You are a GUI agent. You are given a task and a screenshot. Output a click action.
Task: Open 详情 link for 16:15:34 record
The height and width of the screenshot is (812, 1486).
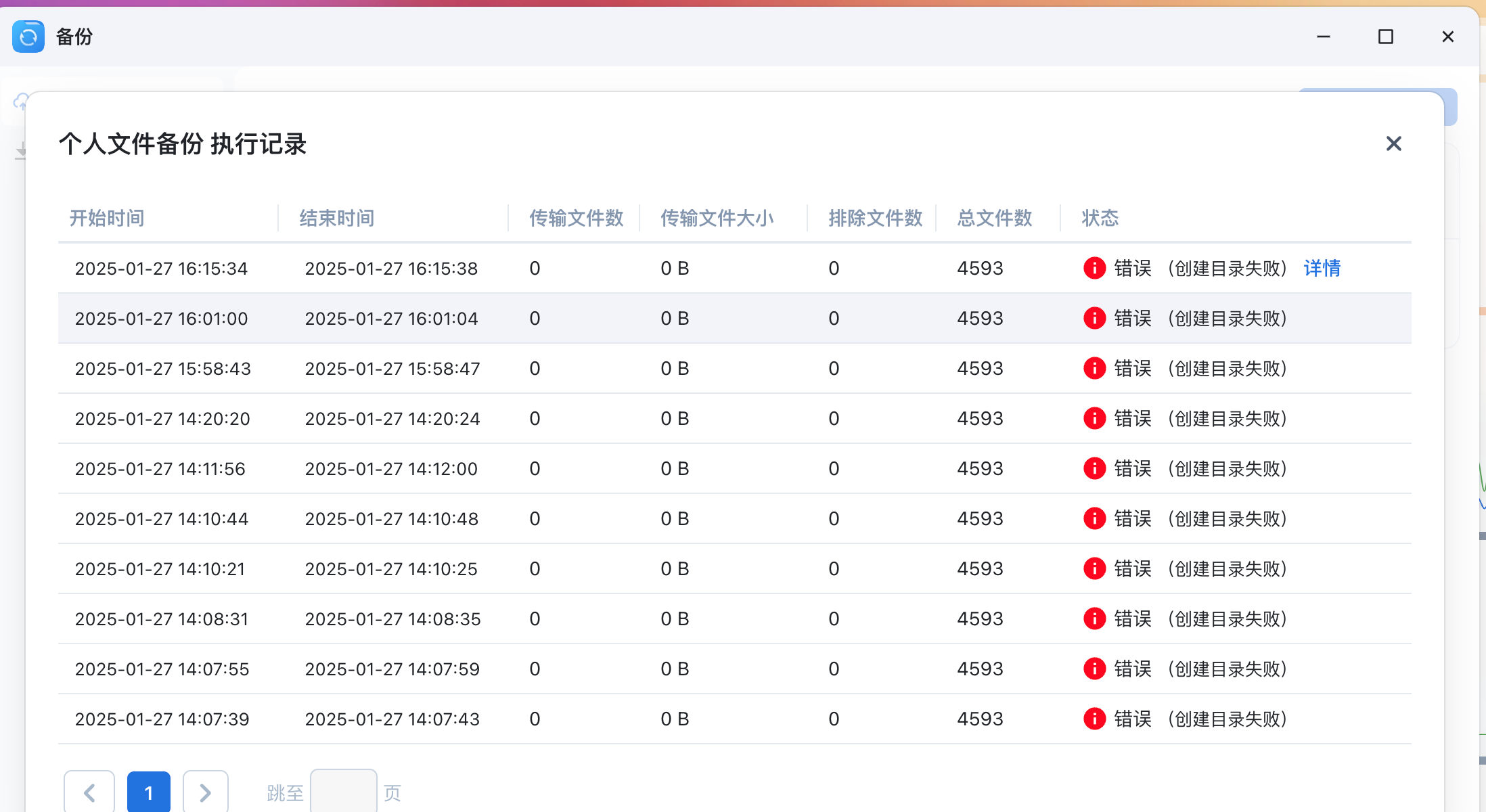1322,268
